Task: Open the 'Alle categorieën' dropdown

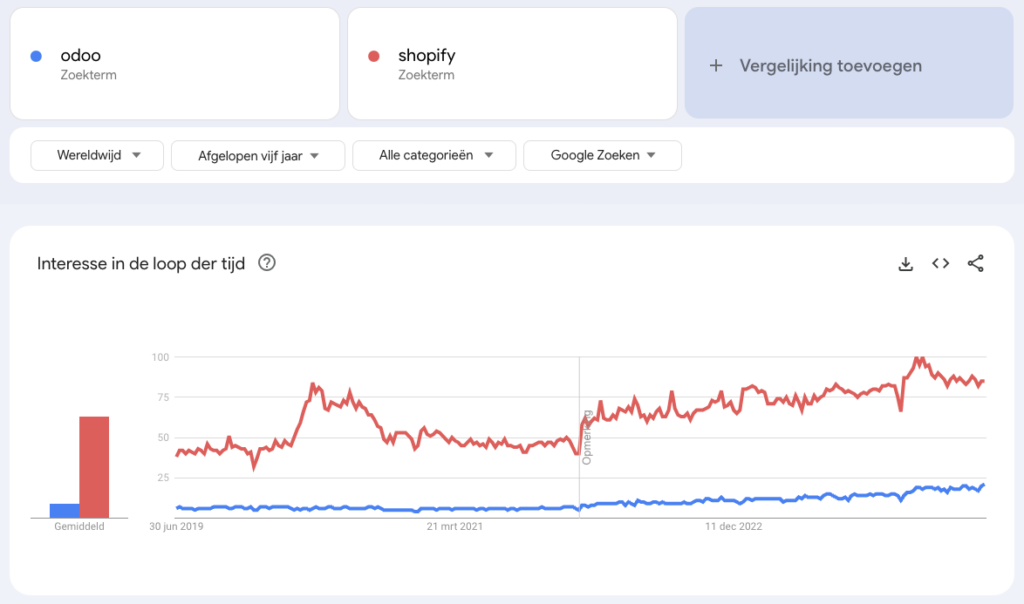Action: coord(433,155)
